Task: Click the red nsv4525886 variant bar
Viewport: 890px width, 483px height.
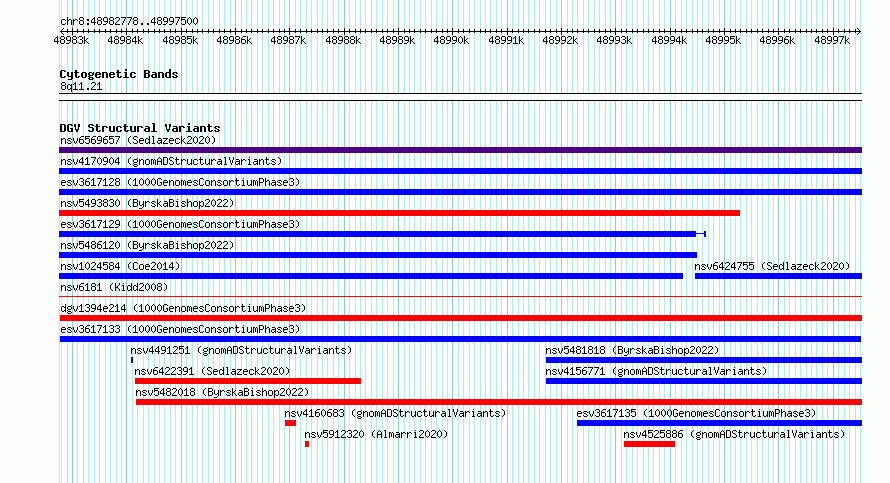Action: click(649, 444)
